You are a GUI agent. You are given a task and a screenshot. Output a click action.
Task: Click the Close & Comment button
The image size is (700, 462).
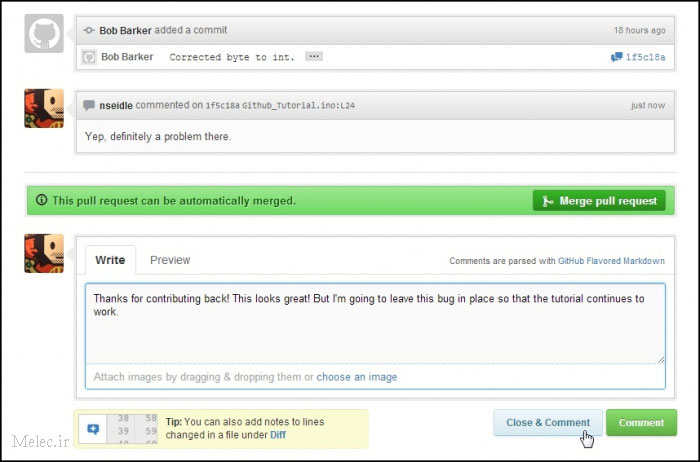coord(547,422)
